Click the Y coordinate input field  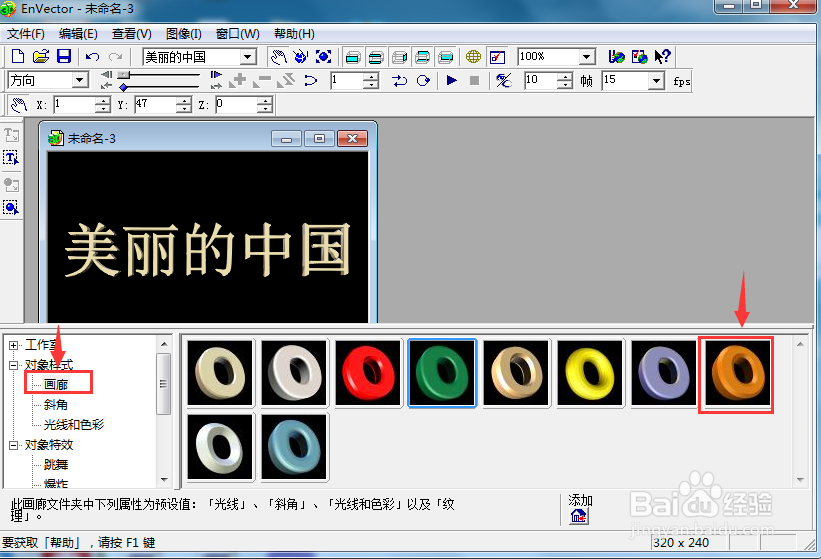(156, 105)
